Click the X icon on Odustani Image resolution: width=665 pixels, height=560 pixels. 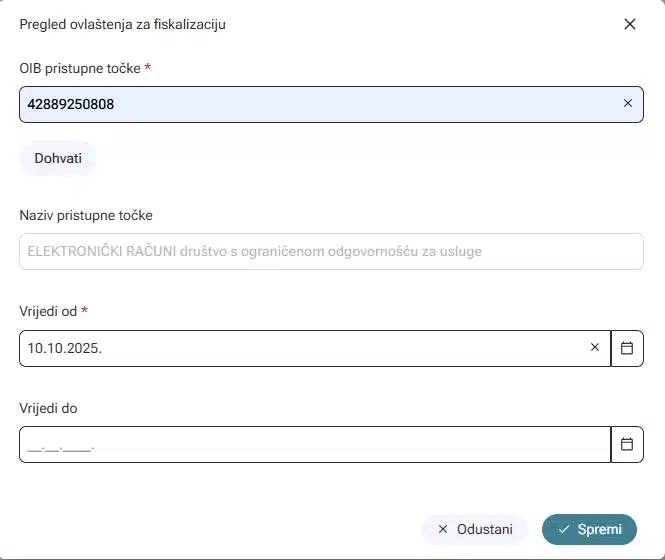(443, 529)
